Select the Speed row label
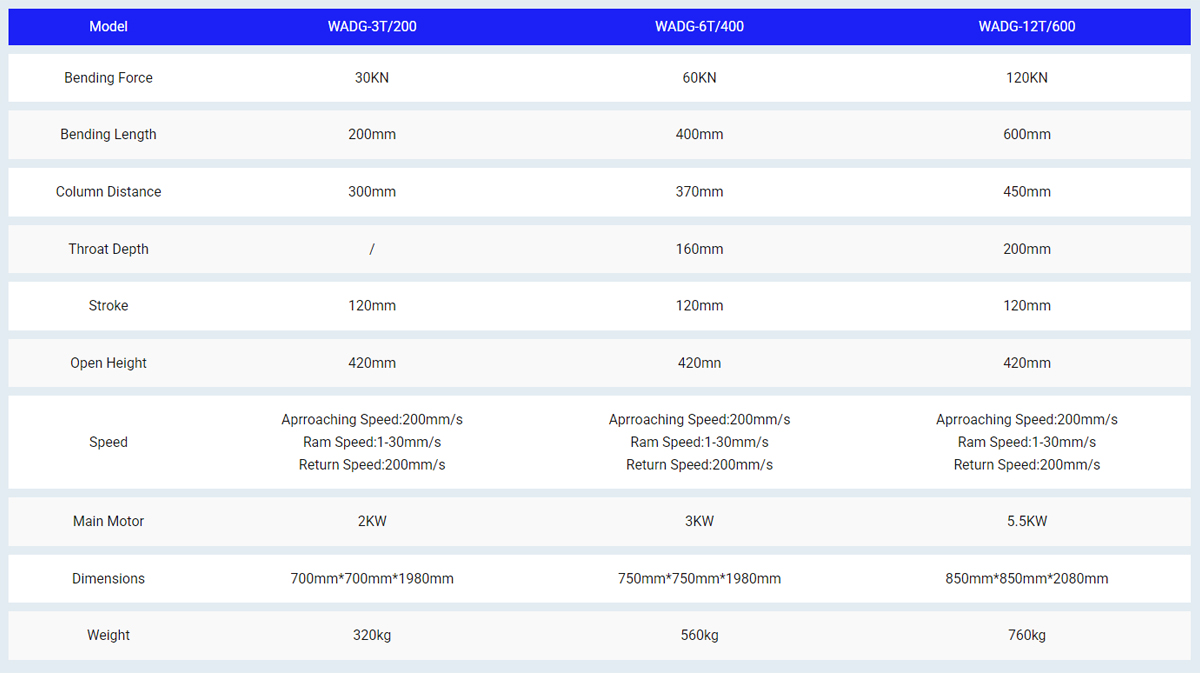 click(108, 442)
